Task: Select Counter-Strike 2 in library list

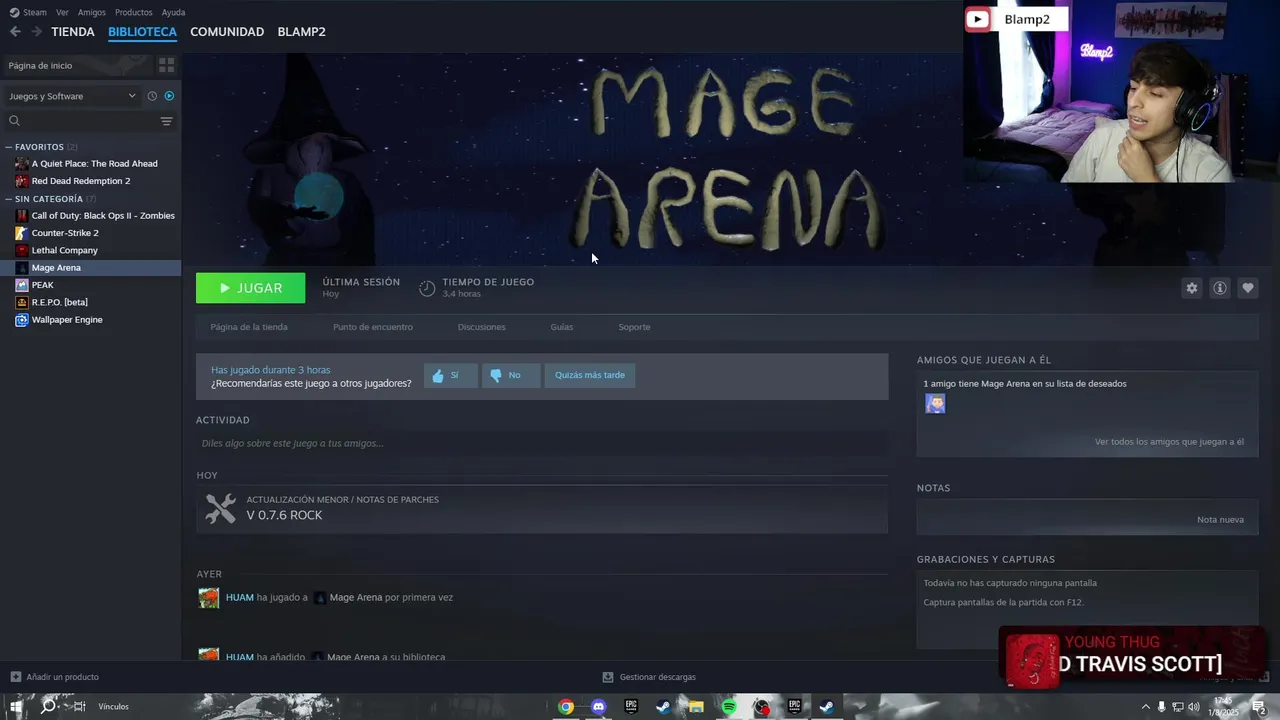Action: pos(65,233)
